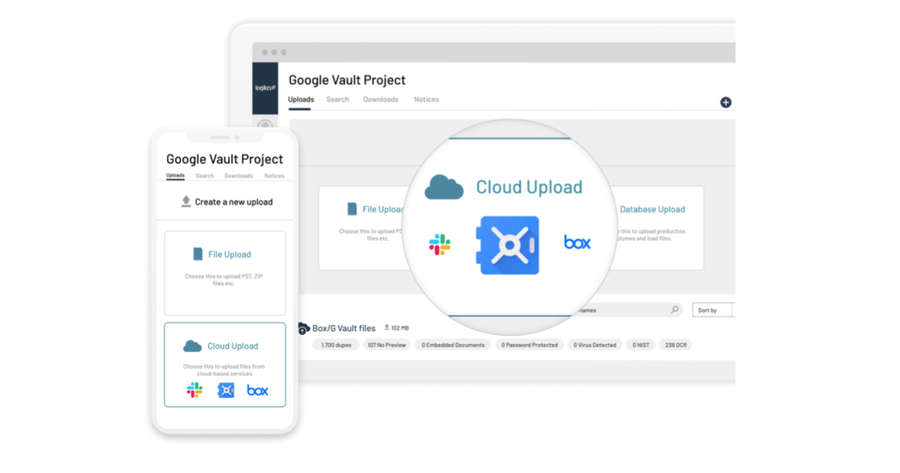Open the Sort by dropdown
The image size is (900, 473).
(713, 310)
